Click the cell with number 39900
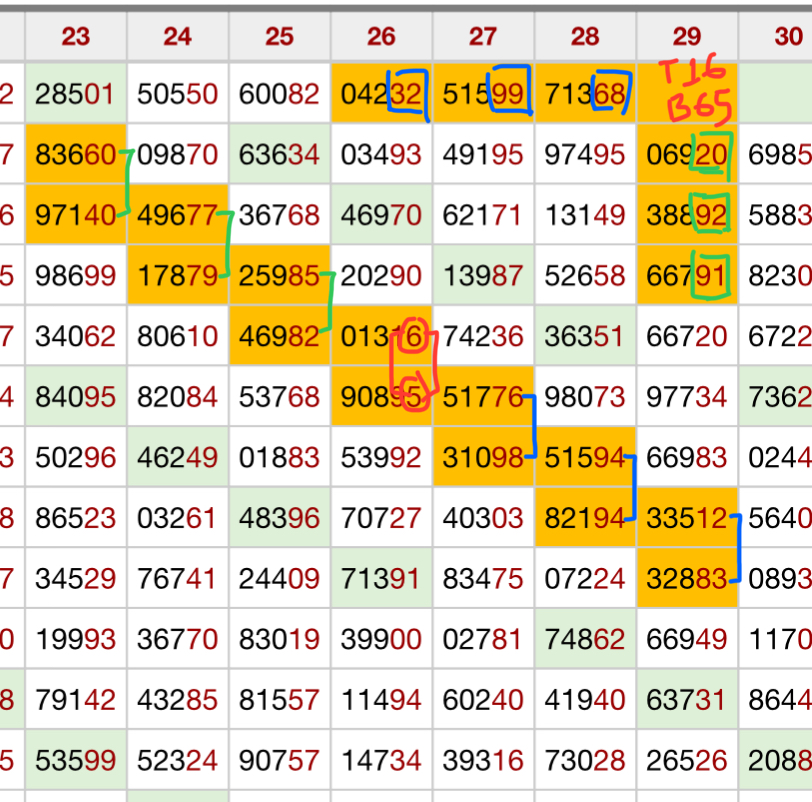 381,638
